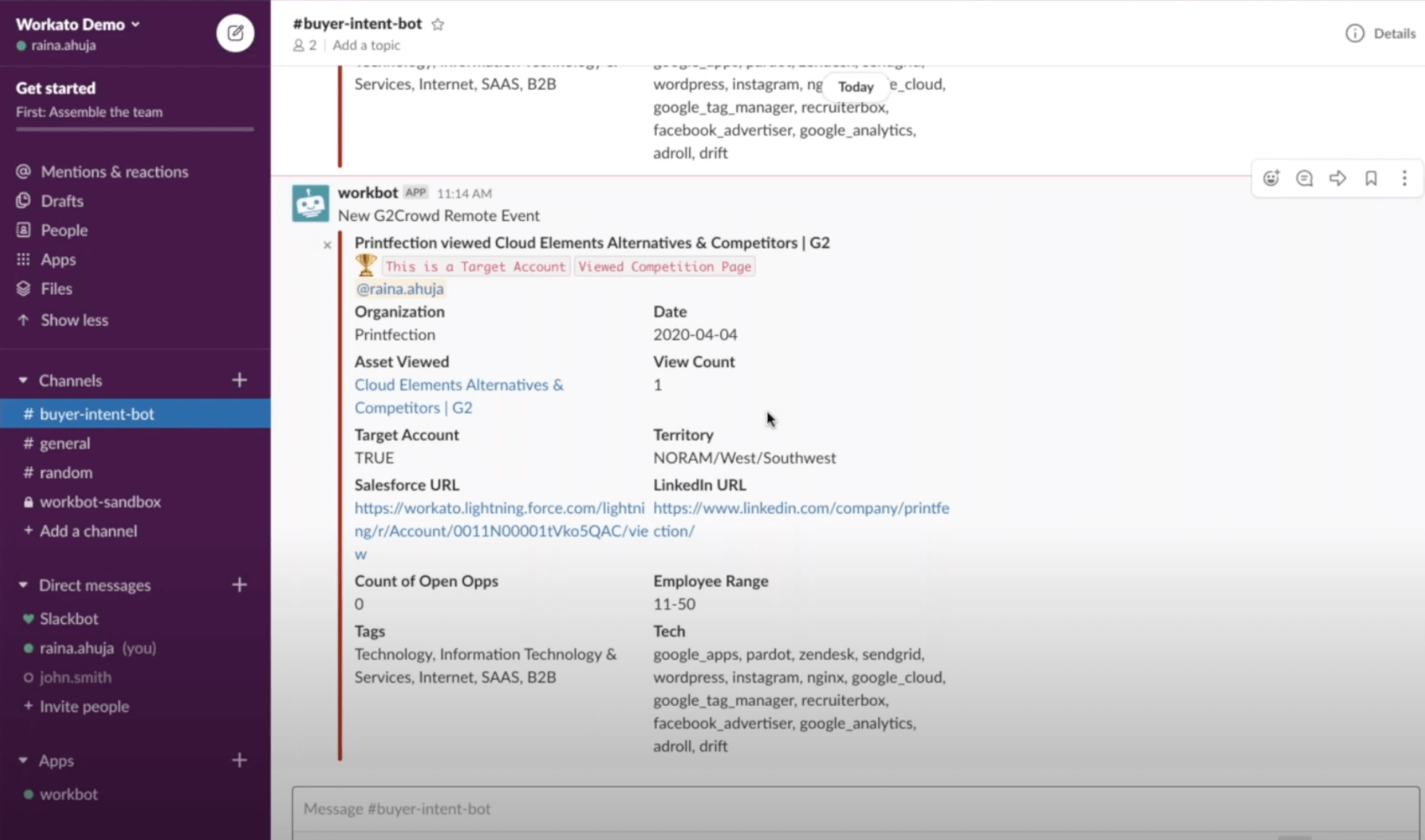
Task: Select #buyer-intent-bot channel in sidebar
Action: click(135, 414)
